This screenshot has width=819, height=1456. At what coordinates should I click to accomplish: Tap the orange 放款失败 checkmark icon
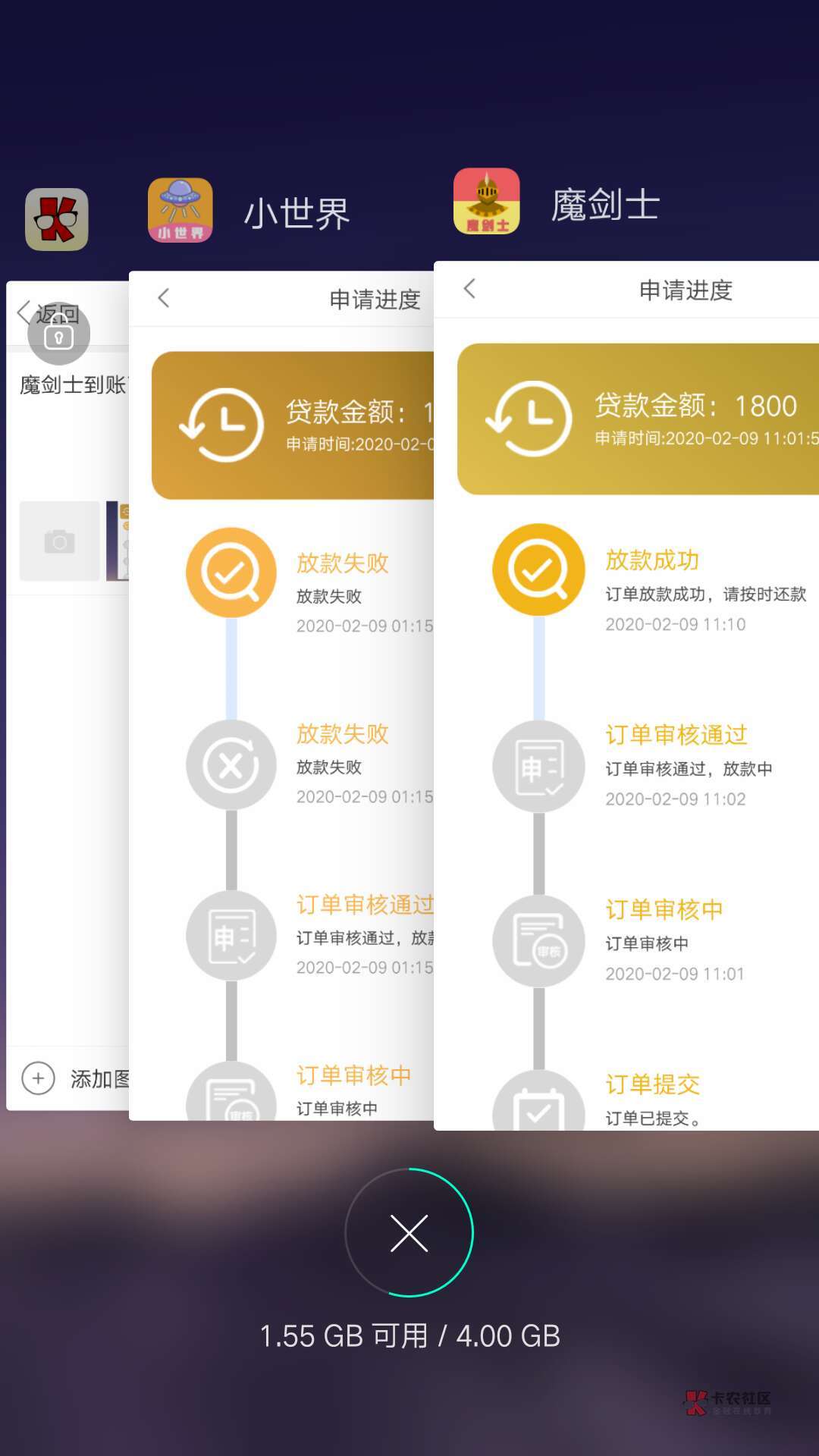pos(231,573)
